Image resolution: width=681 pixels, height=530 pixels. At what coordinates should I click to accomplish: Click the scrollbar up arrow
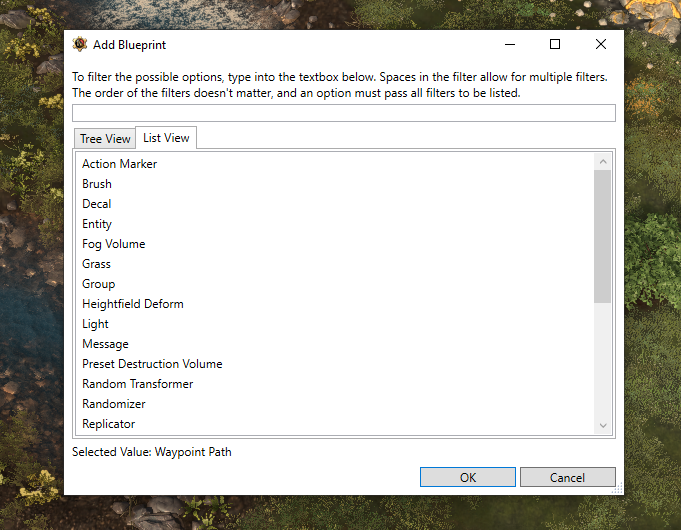pos(603,162)
